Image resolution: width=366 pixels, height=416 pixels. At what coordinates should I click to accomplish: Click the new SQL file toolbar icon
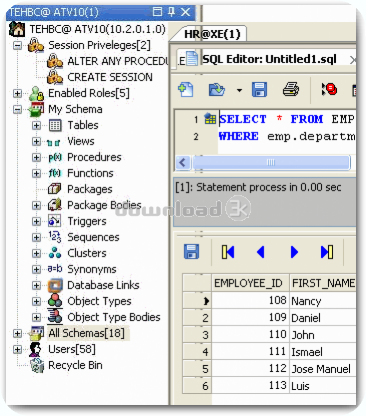tap(186, 90)
